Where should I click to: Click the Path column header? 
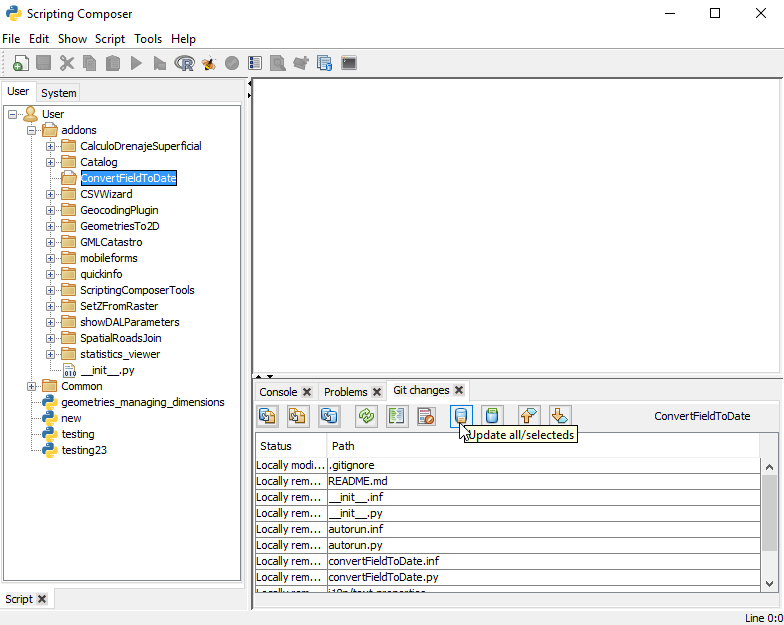(x=343, y=446)
